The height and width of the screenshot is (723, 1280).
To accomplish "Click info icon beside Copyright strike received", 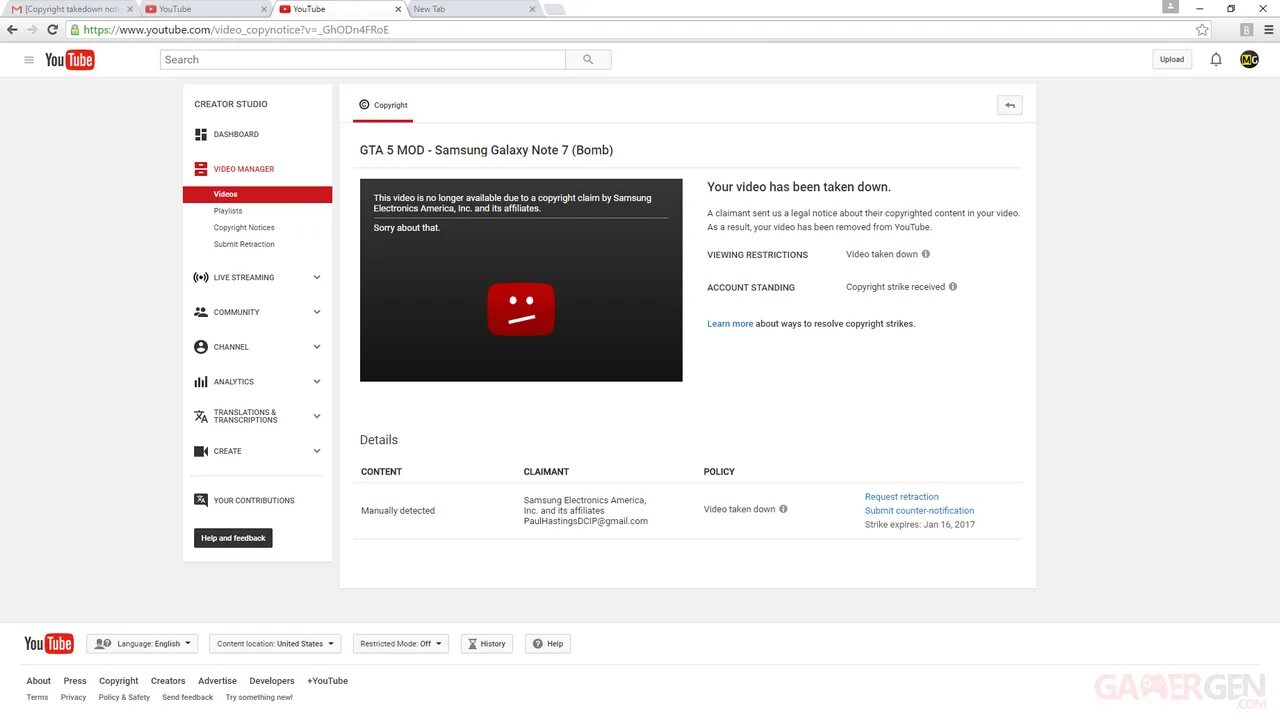I will click(953, 286).
